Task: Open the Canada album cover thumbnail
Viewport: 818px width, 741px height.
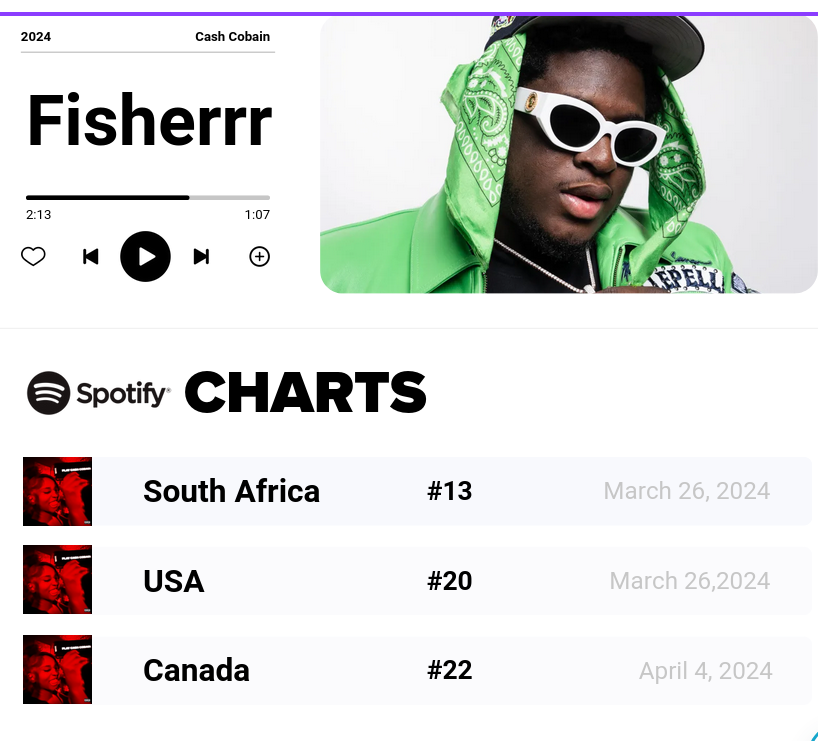Action: 57,670
